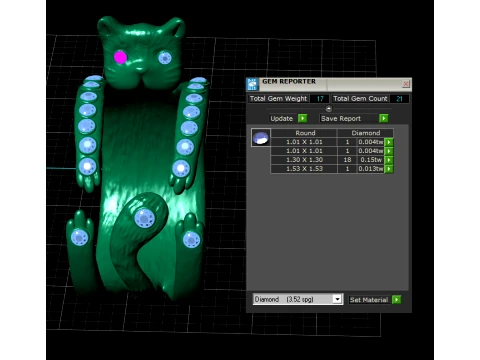The width and height of the screenshot is (480, 360).
Task: Click the Set Material button label
Action: click(x=369, y=300)
